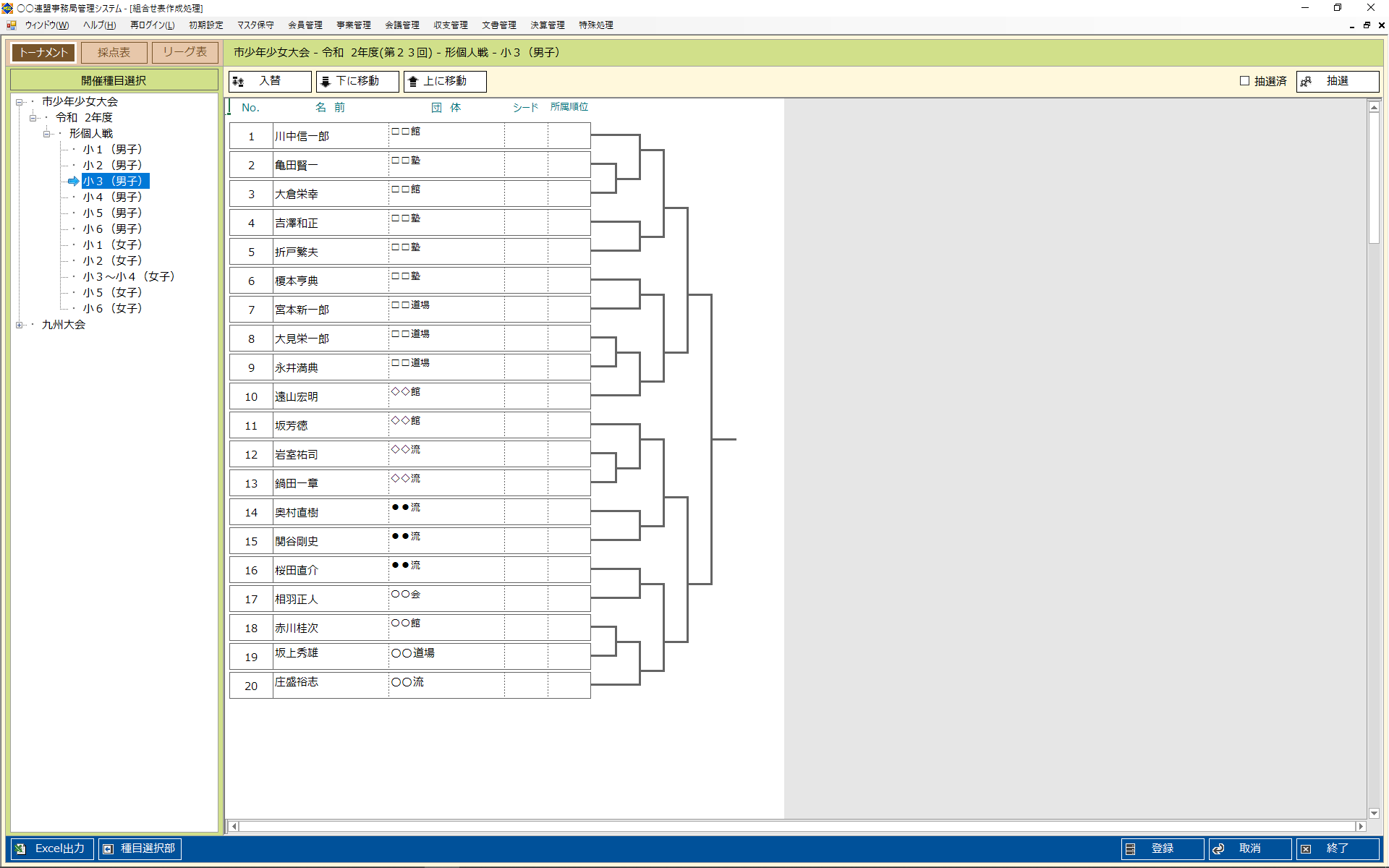Switch to the リーグ表 tab

[184, 53]
